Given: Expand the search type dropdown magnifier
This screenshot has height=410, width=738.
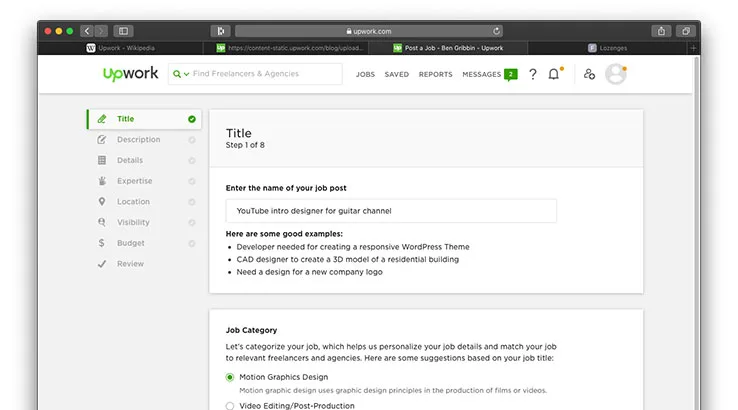Looking at the screenshot, I should click(179, 74).
